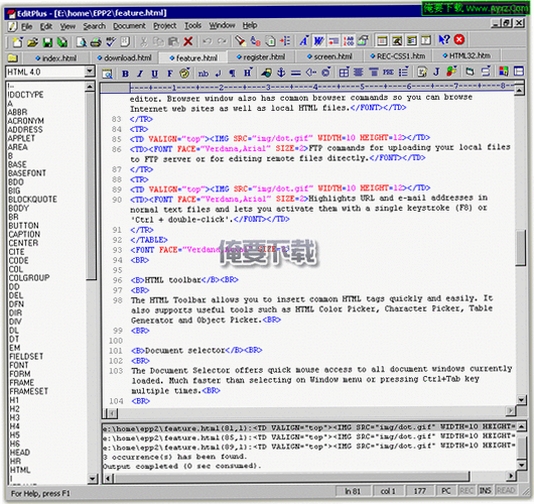Open the HTML 4.0 cliptext dropdown
This screenshot has height=504, width=534.
pyautogui.click(x=90, y=72)
